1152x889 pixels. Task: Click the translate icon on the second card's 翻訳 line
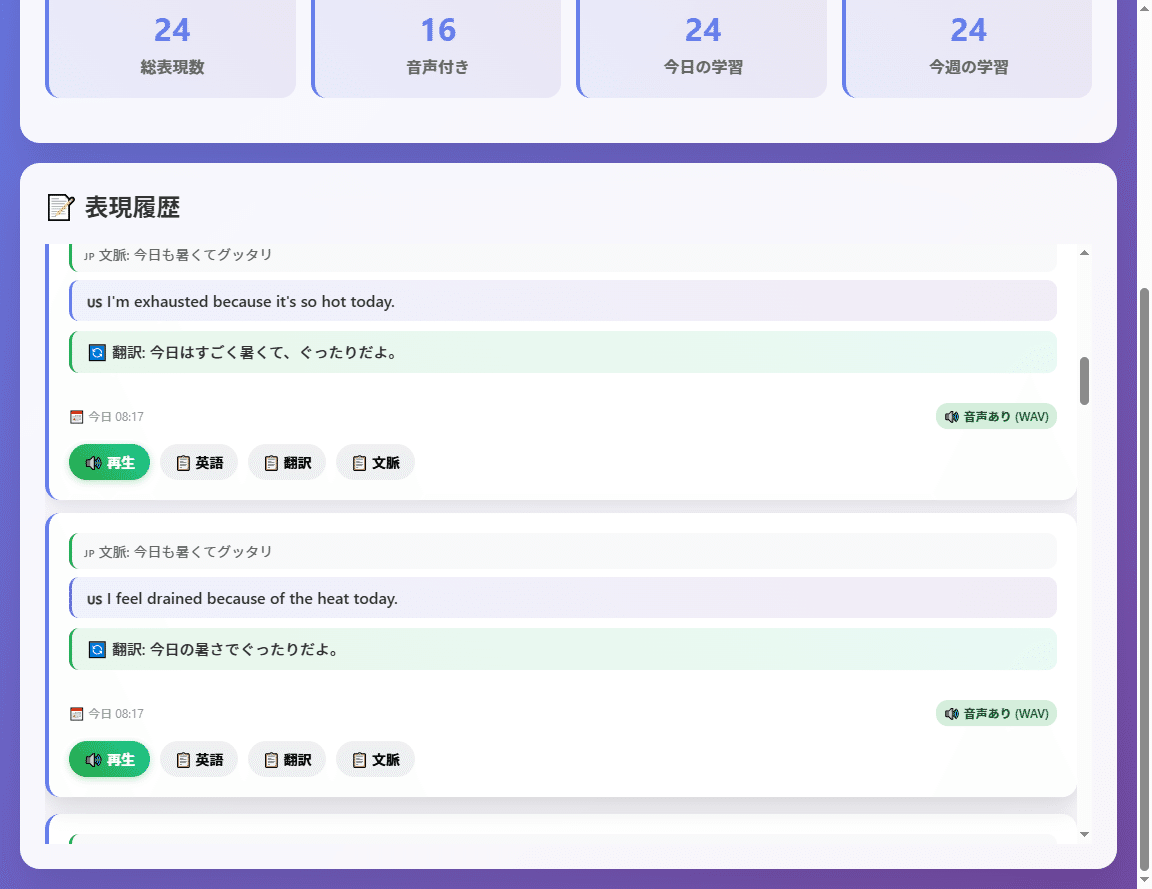point(95,649)
